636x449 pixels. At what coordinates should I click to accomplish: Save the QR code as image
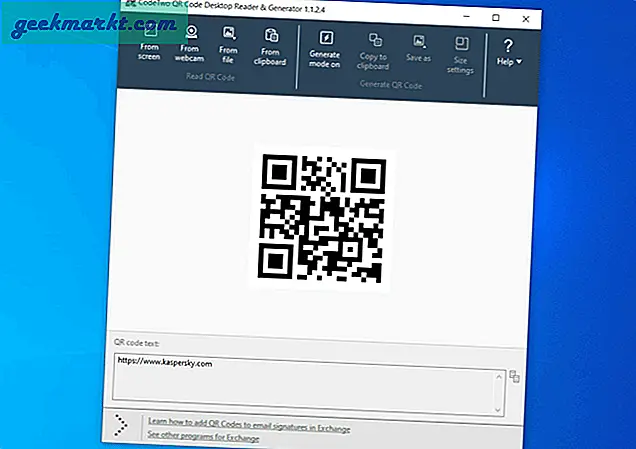click(x=419, y=51)
